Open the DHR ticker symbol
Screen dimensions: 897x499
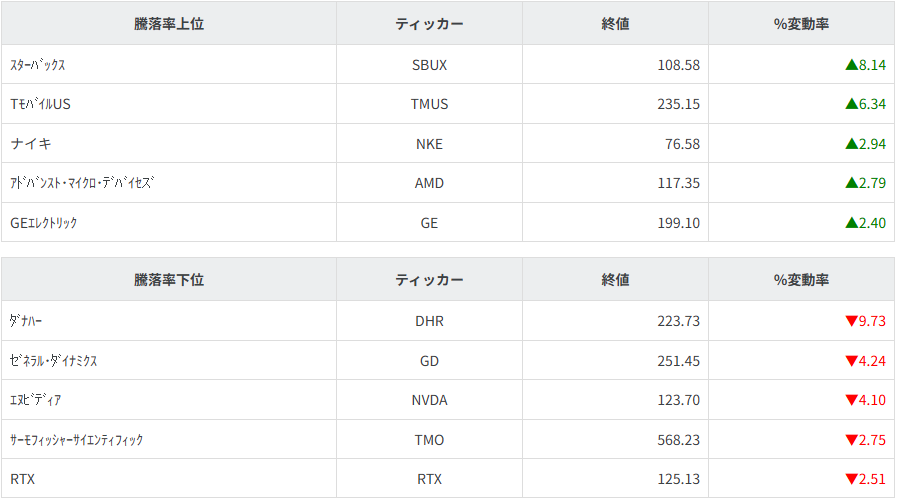[429, 321]
